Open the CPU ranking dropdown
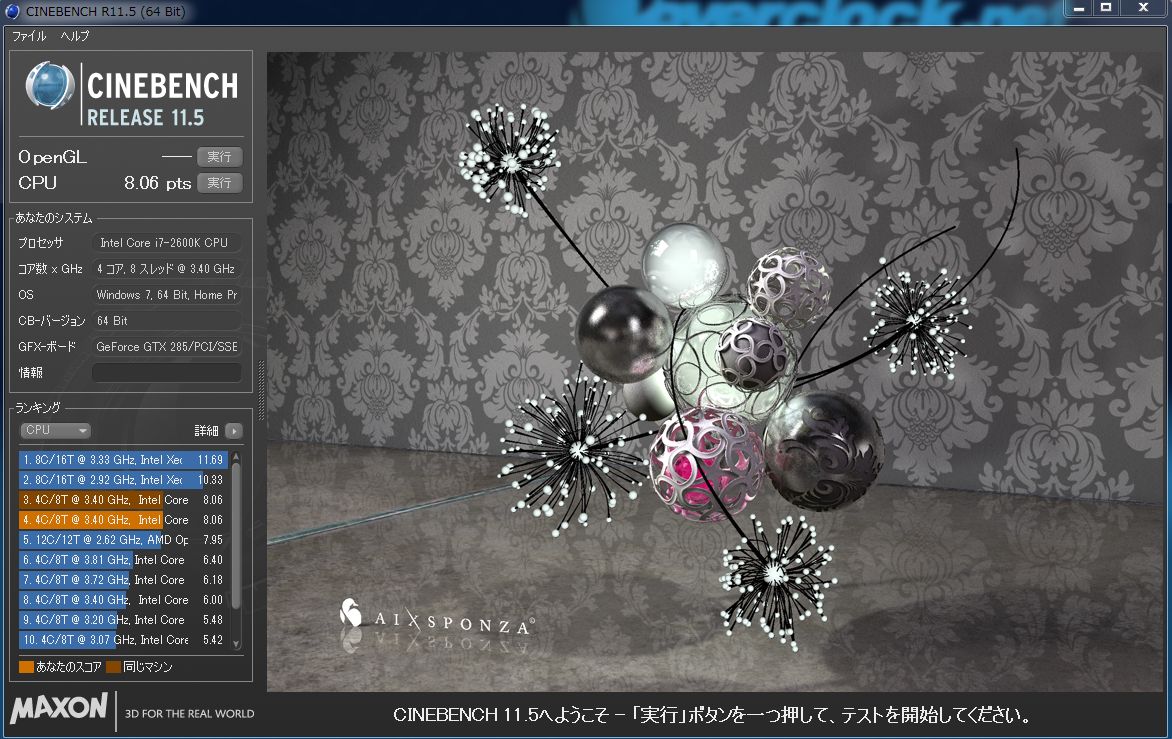 tap(55, 430)
